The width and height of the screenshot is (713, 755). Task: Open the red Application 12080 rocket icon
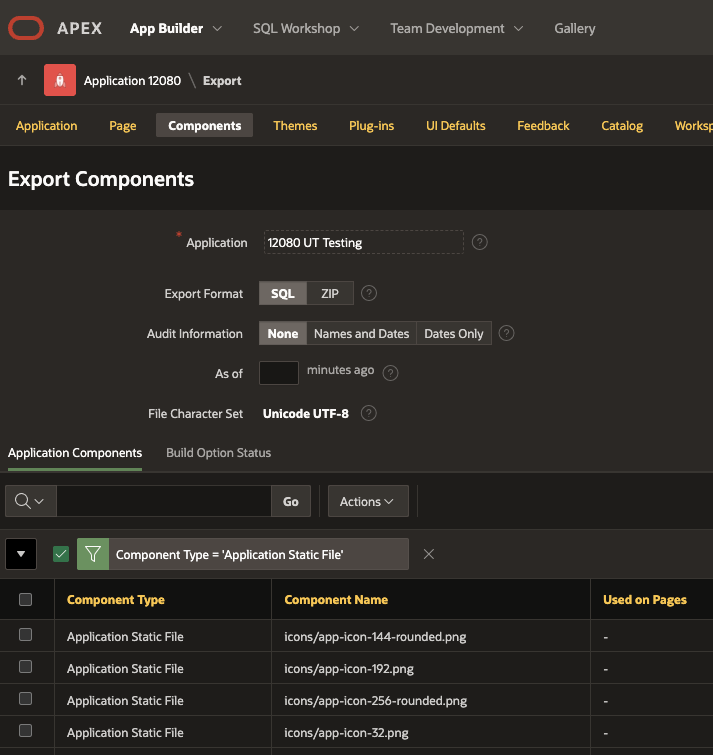click(60, 80)
